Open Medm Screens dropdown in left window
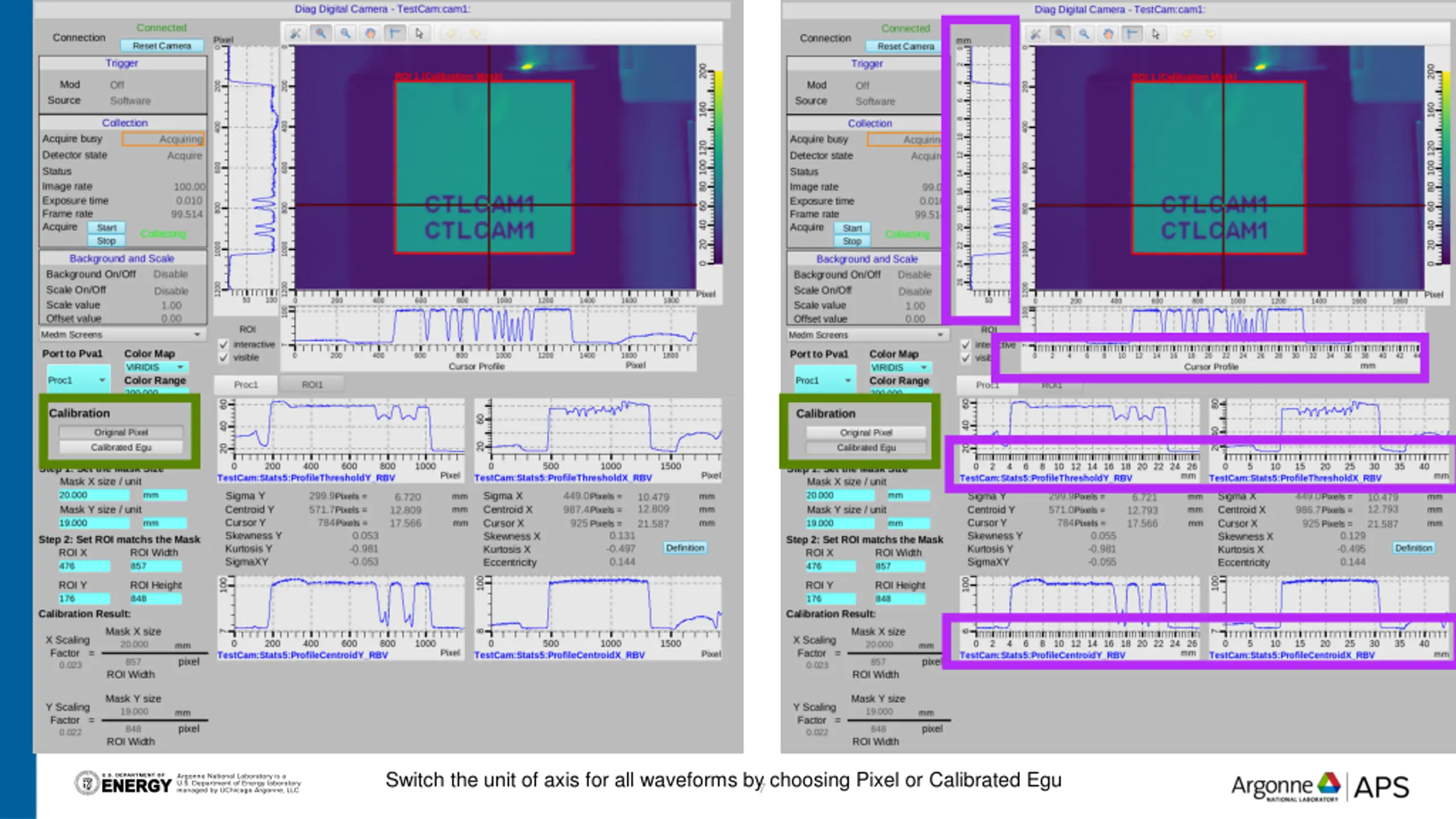This screenshot has height=819, width=1456. pos(122,334)
